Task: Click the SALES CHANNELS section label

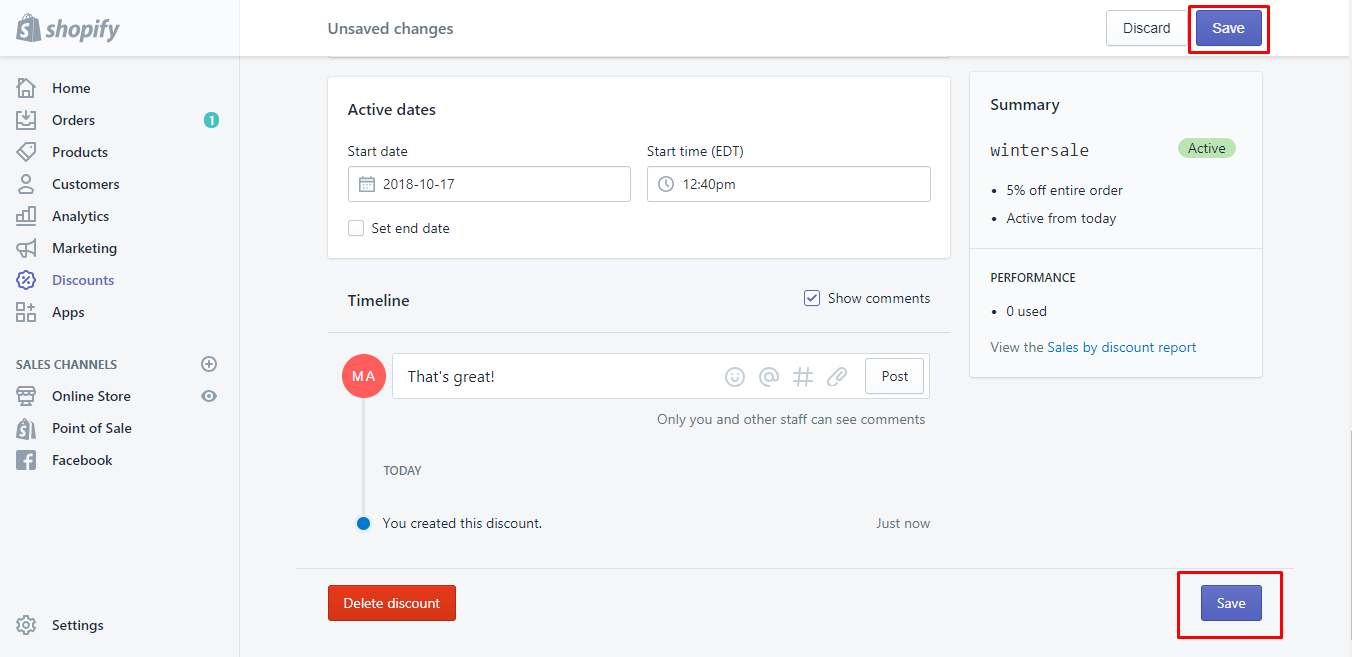Action: pyautogui.click(x=66, y=365)
